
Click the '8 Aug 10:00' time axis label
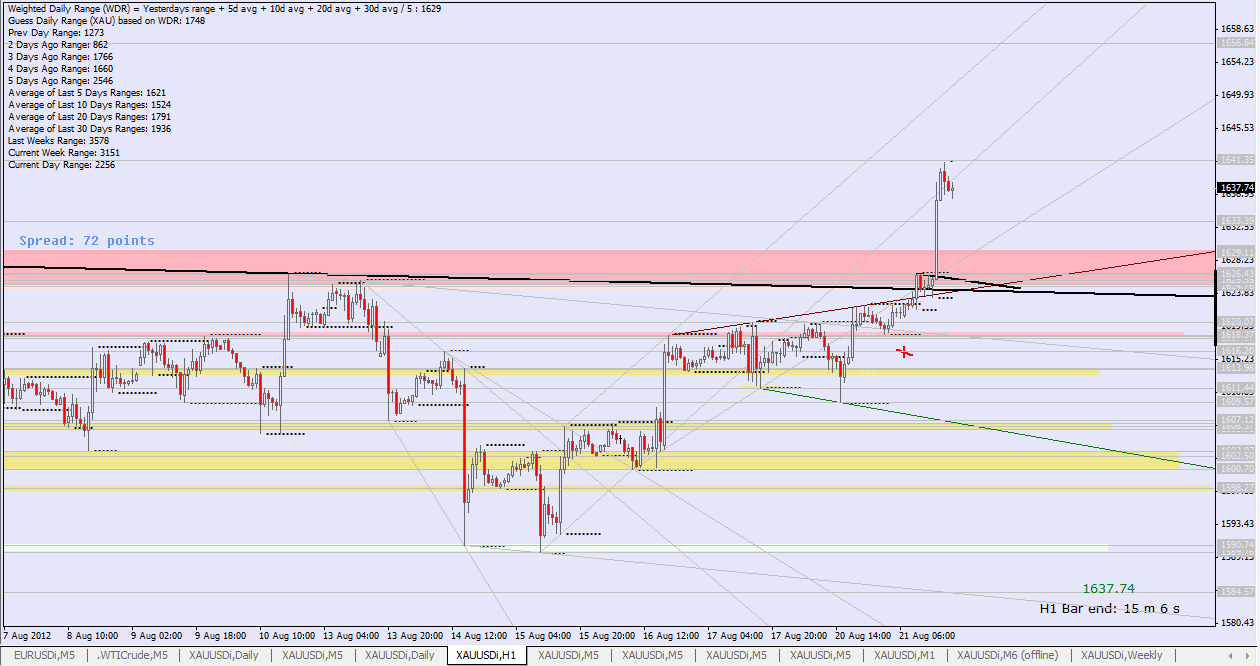[93, 636]
